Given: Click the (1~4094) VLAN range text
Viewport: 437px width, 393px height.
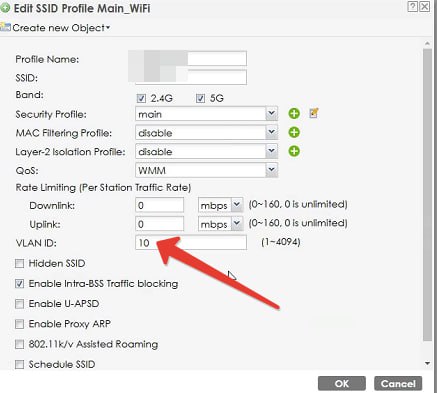Looking at the screenshot, I should [281, 242].
